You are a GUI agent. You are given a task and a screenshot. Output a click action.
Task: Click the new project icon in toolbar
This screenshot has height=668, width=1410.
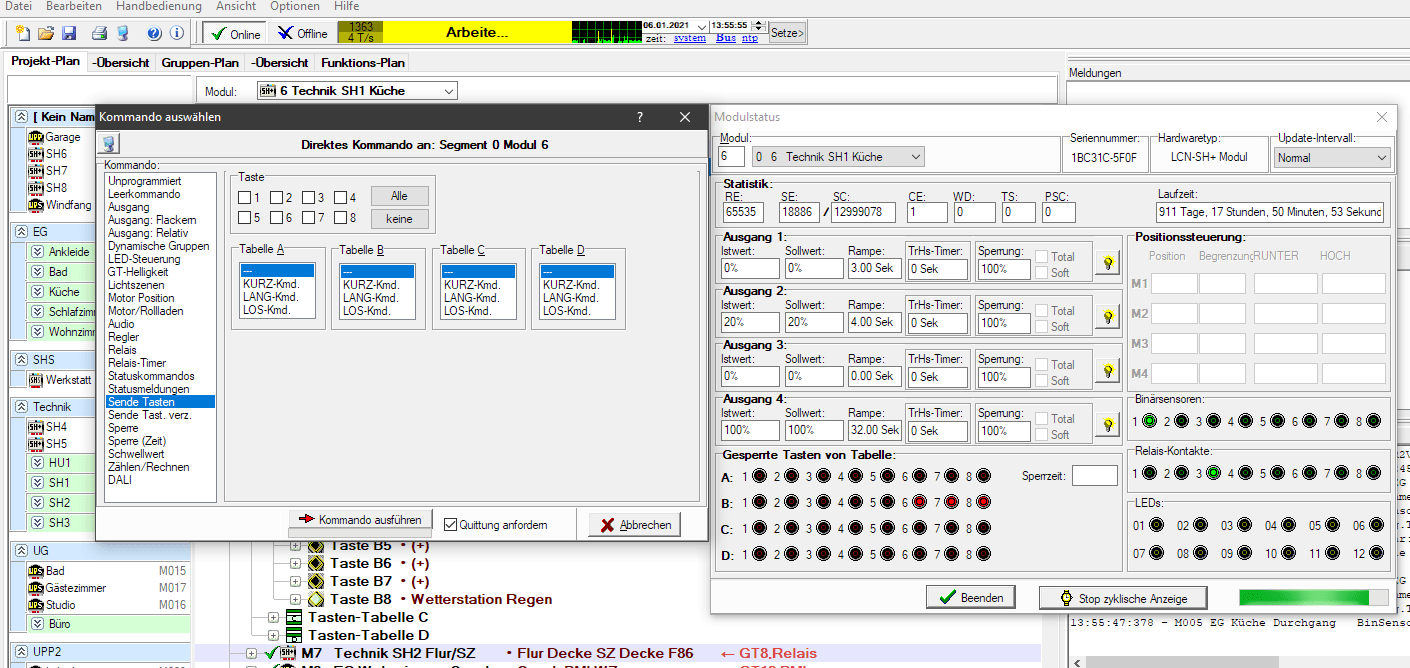(23, 33)
